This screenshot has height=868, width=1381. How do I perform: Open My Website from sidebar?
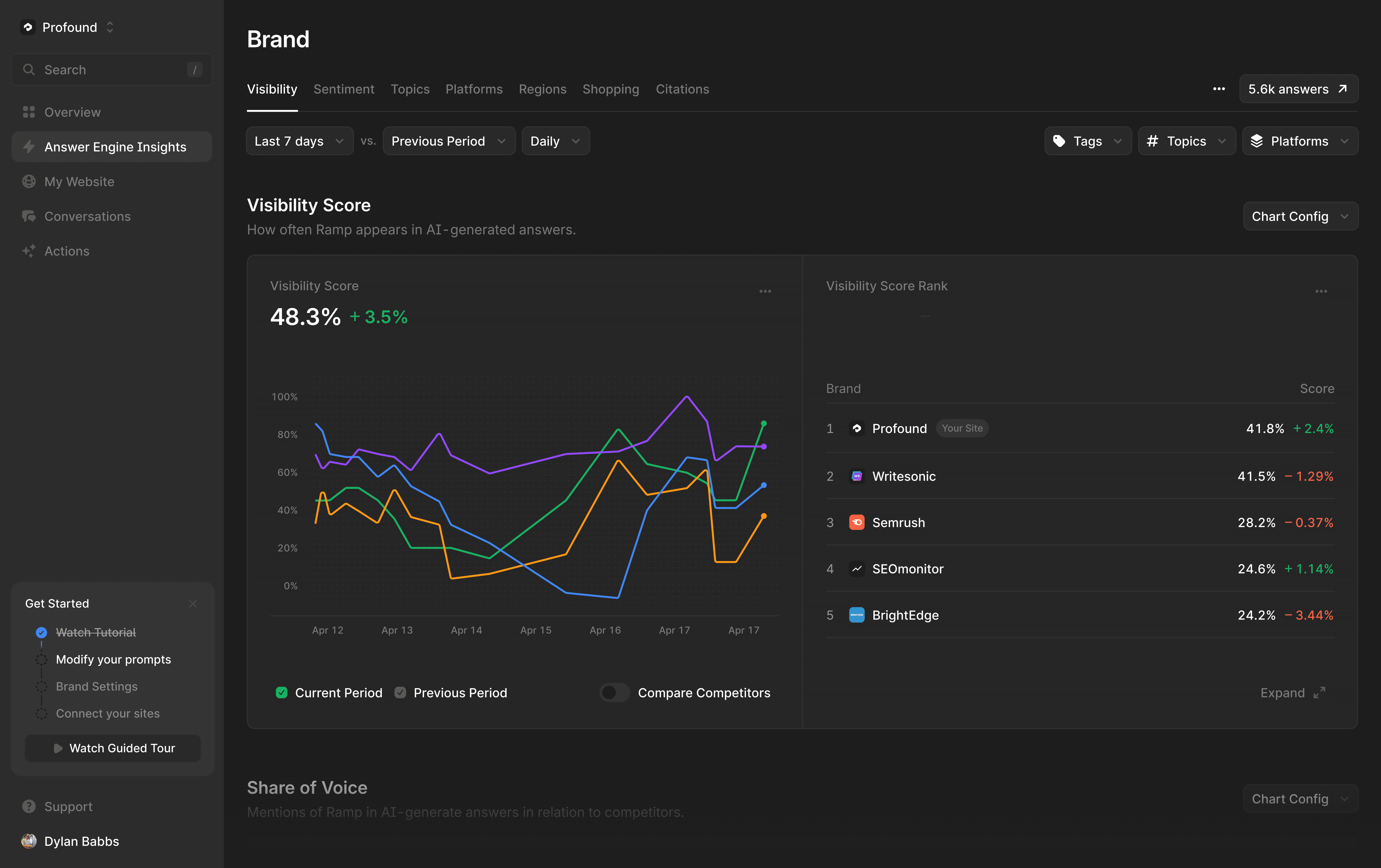(x=80, y=181)
